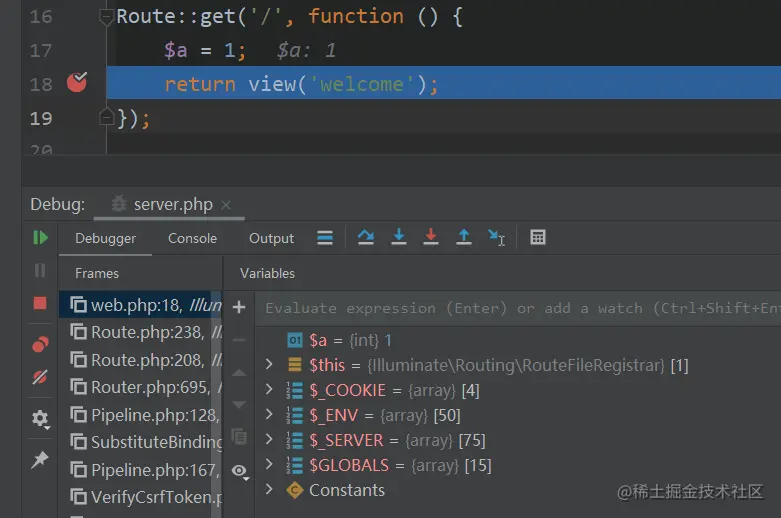
Task: Click the Route::get code on line 16
Action: click(176, 16)
